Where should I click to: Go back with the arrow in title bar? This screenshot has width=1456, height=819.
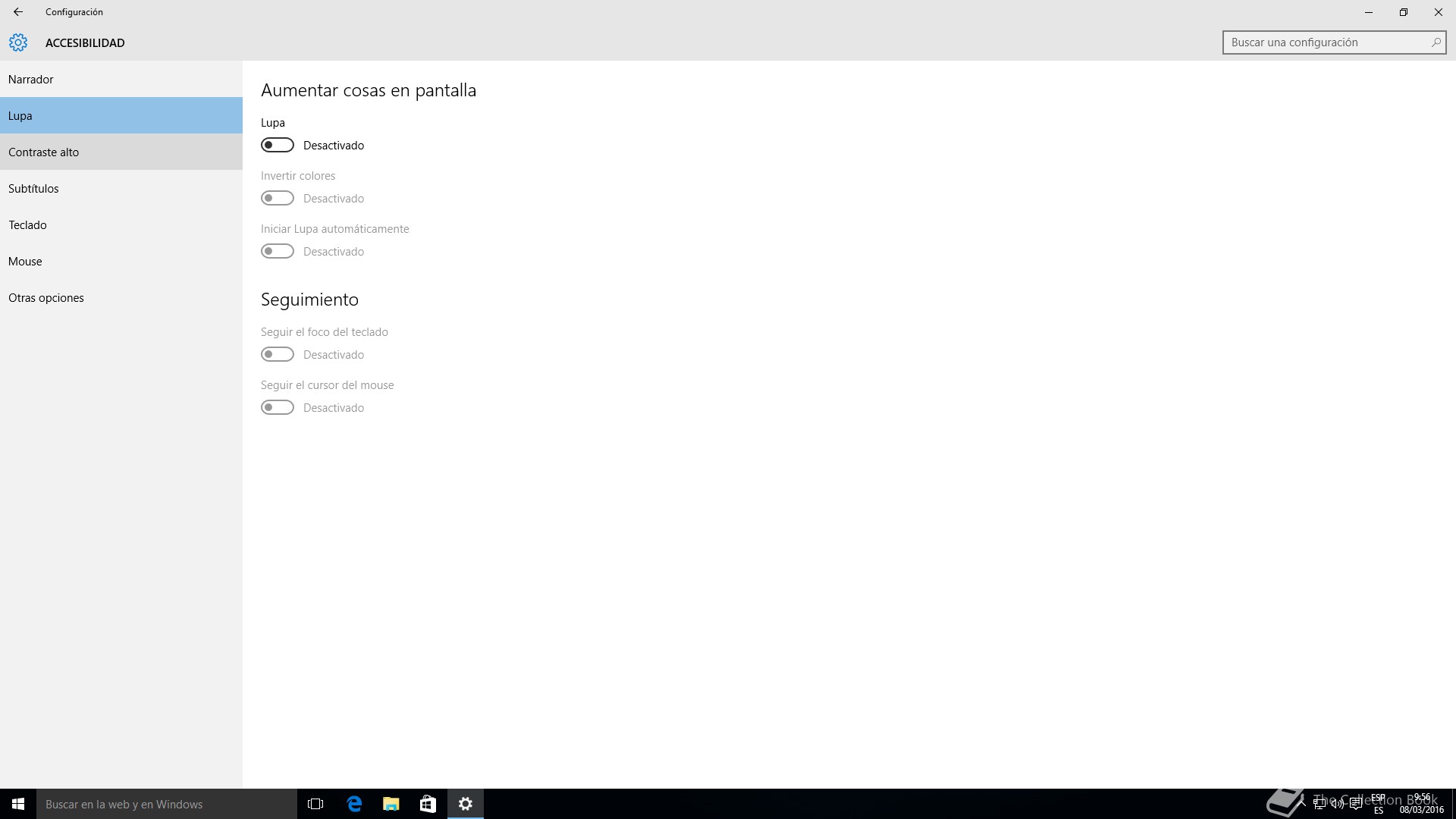click(x=18, y=12)
